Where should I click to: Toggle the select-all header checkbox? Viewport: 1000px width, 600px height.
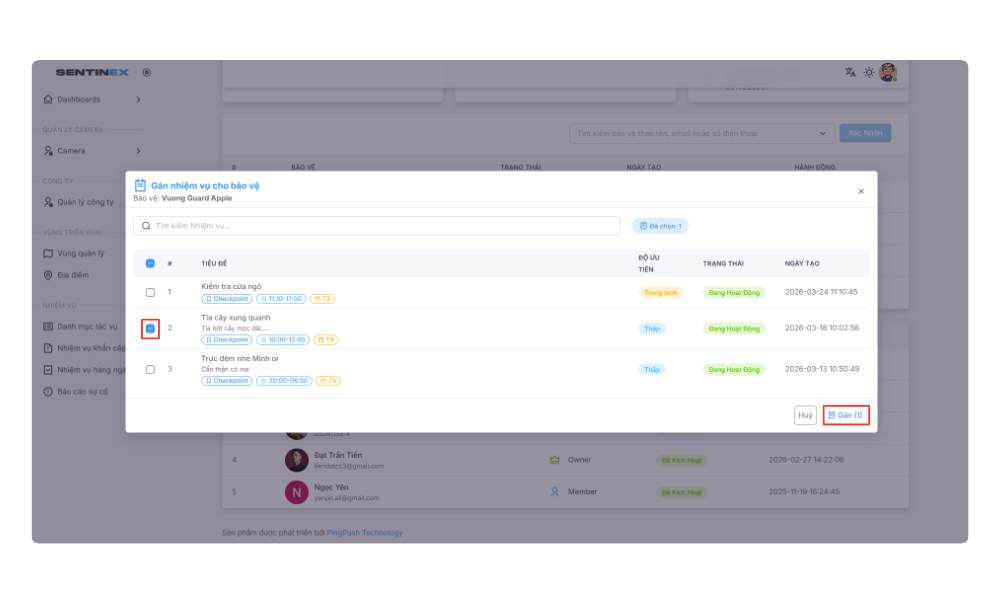coord(150,263)
